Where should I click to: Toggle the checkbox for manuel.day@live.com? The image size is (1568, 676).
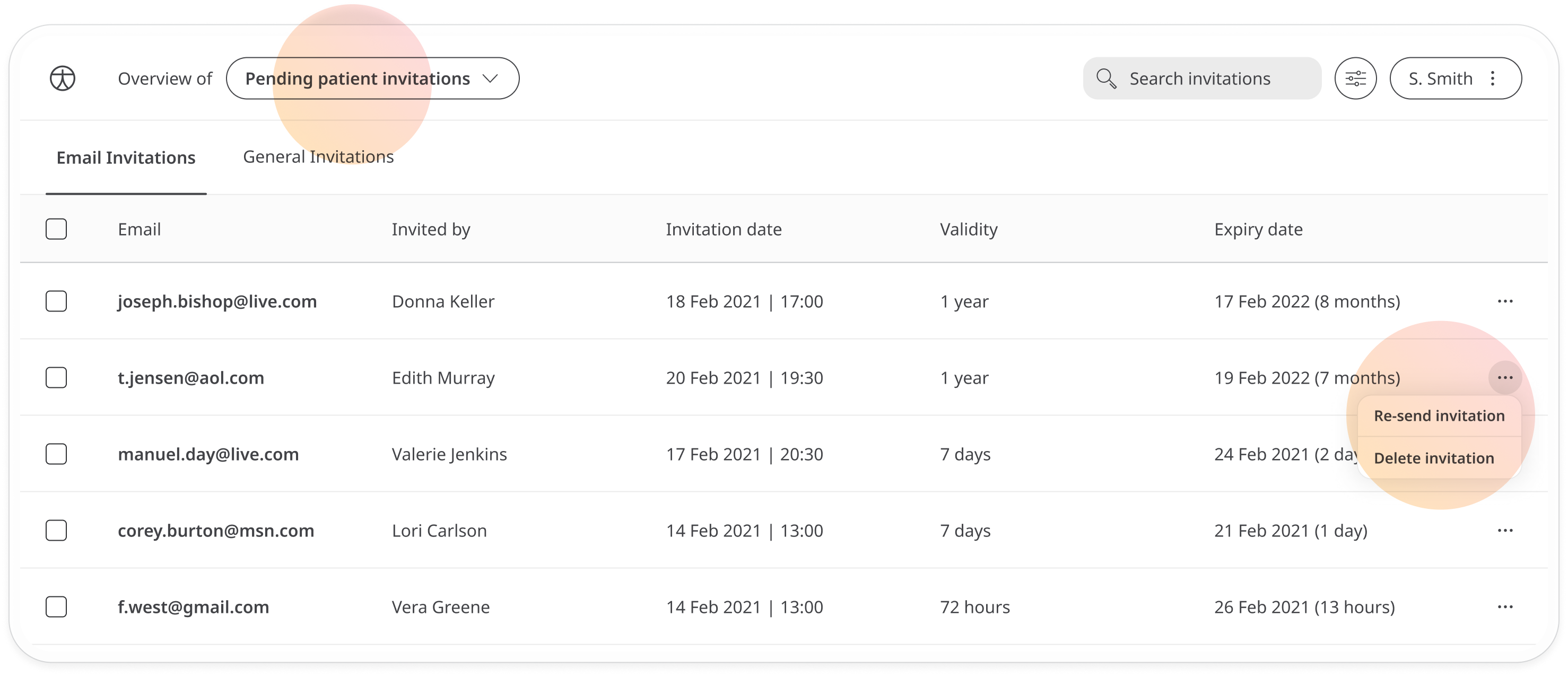[56, 454]
